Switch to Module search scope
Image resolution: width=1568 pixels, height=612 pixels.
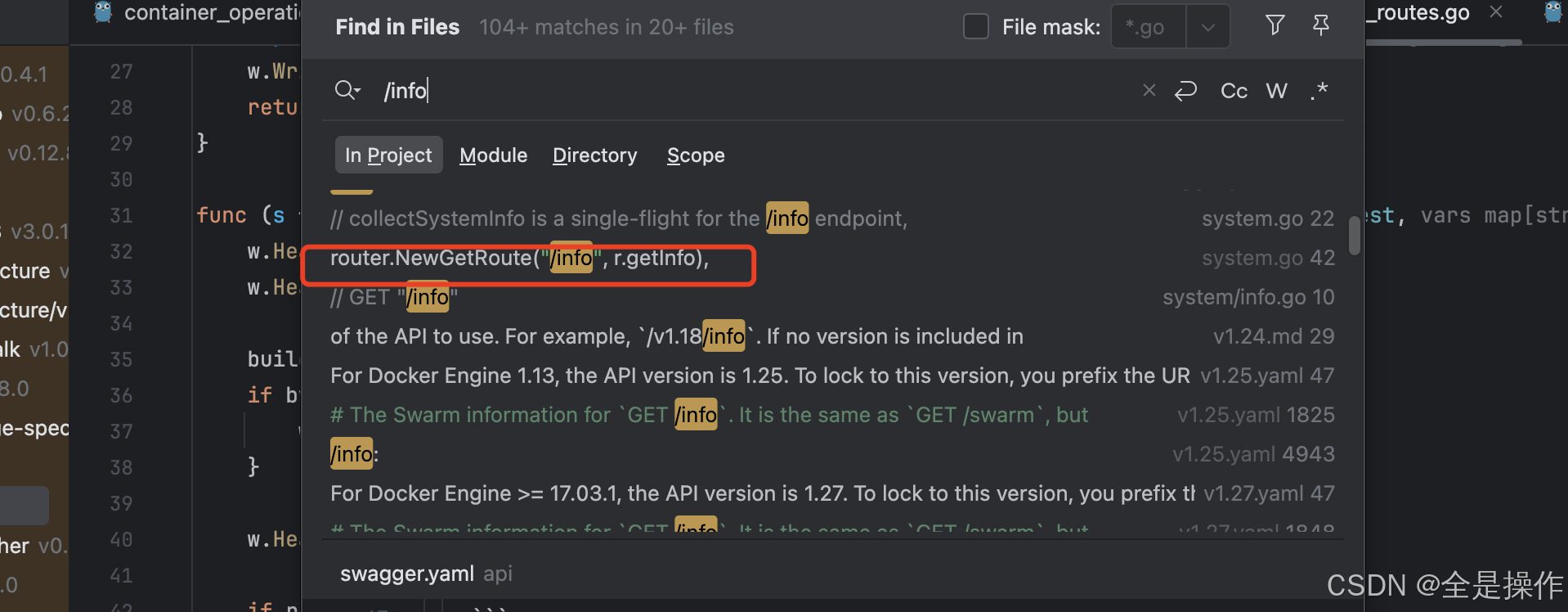point(493,155)
